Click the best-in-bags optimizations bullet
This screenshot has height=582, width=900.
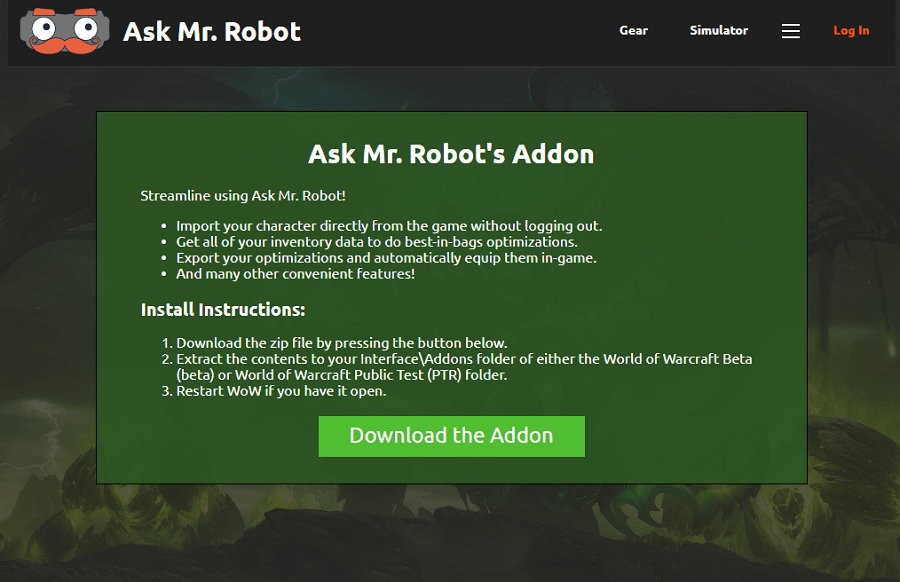[x=377, y=242]
